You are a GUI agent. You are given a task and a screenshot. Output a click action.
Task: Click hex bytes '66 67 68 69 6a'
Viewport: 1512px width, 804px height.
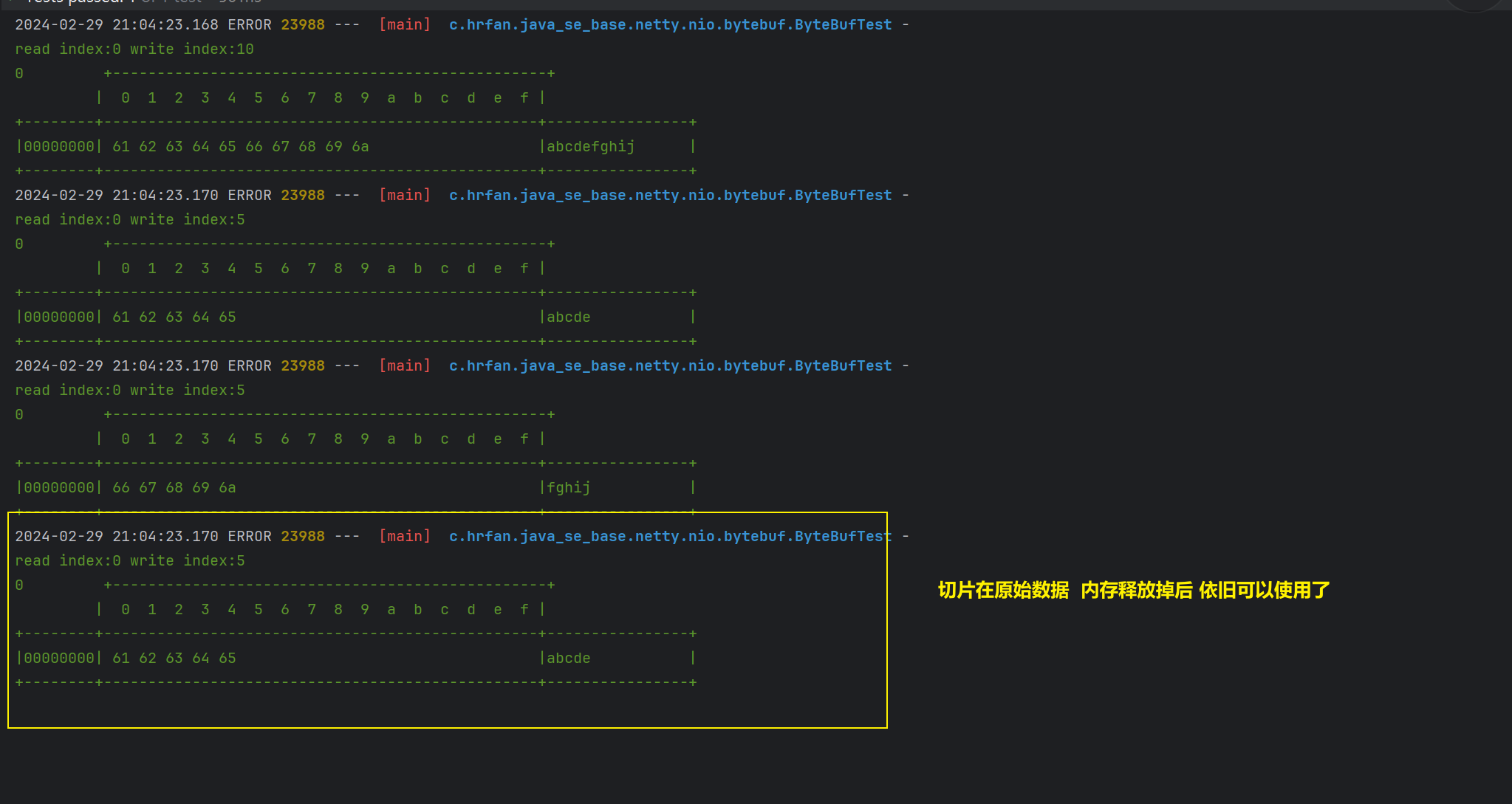tap(174, 487)
